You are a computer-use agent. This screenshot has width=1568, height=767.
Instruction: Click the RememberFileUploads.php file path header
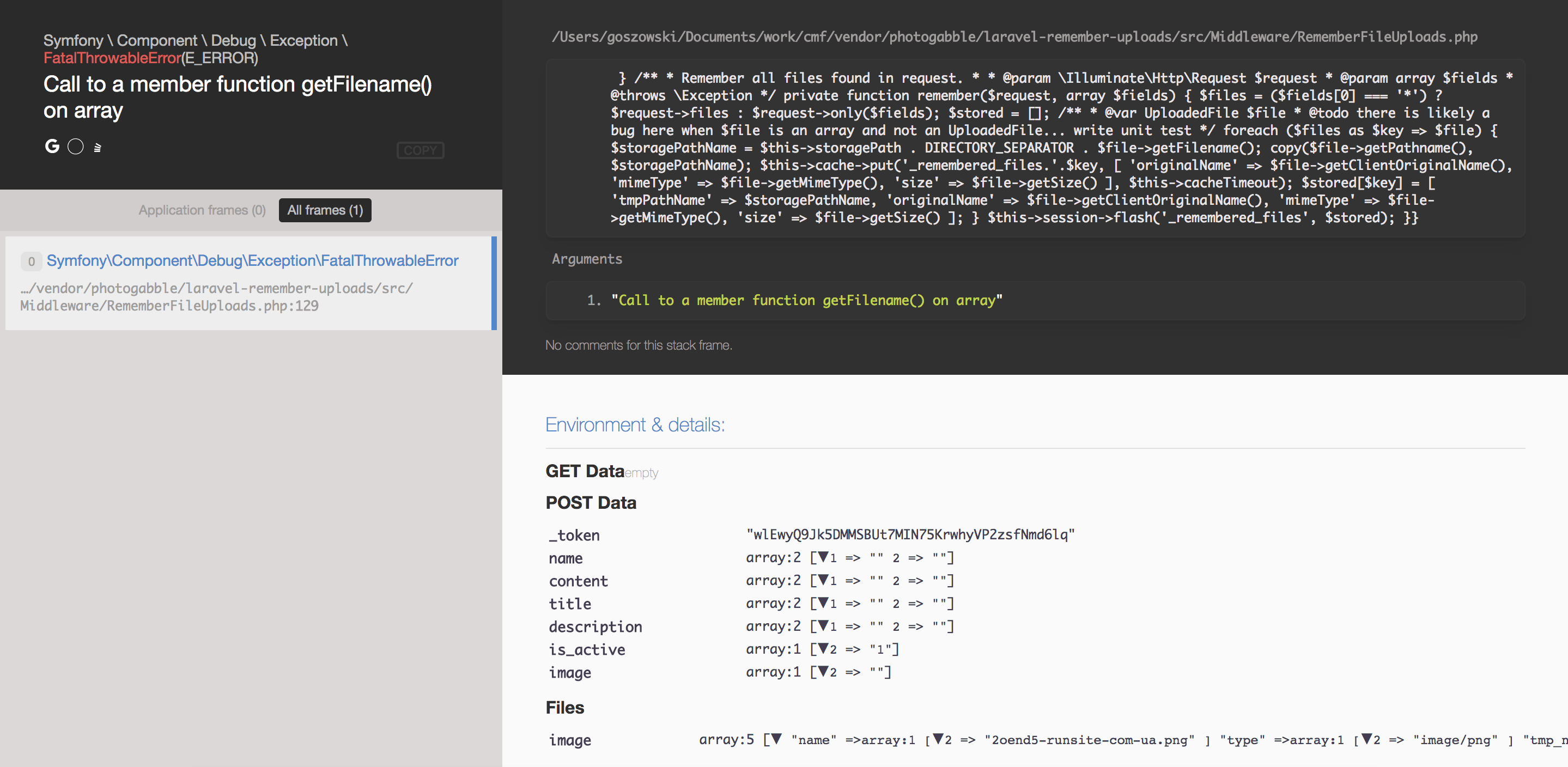[1014, 37]
